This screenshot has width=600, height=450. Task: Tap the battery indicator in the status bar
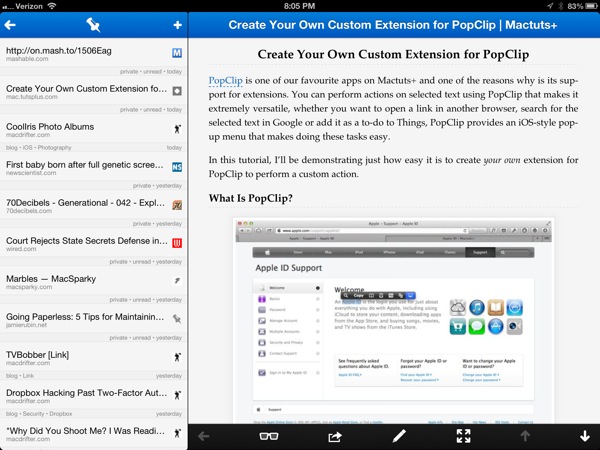coord(591,6)
